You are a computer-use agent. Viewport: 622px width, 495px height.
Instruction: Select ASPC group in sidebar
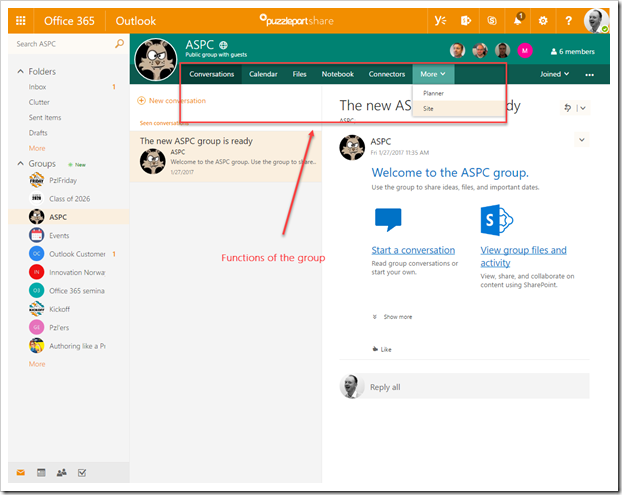click(x=69, y=217)
